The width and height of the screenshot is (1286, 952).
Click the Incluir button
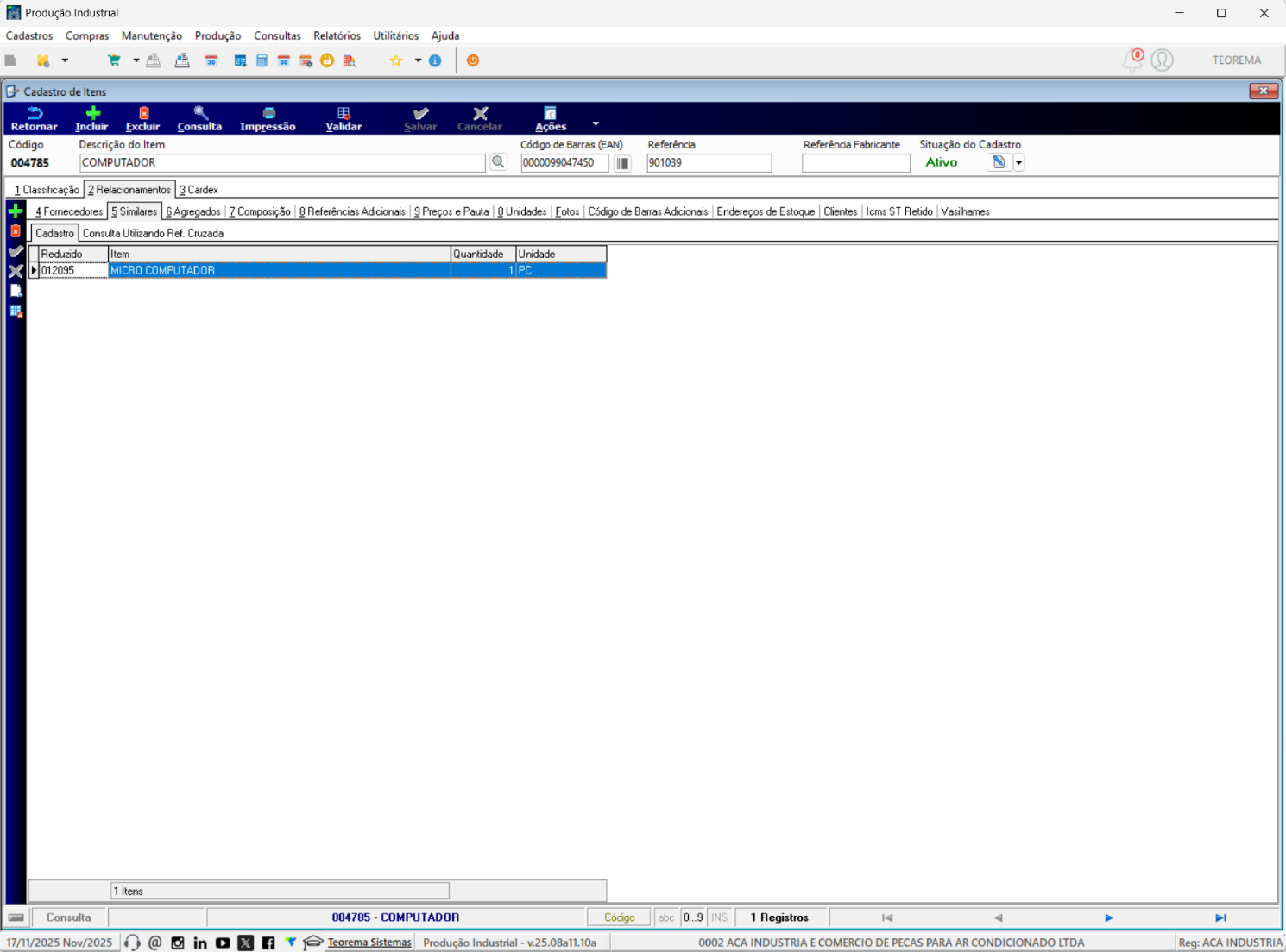(x=91, y=119)
